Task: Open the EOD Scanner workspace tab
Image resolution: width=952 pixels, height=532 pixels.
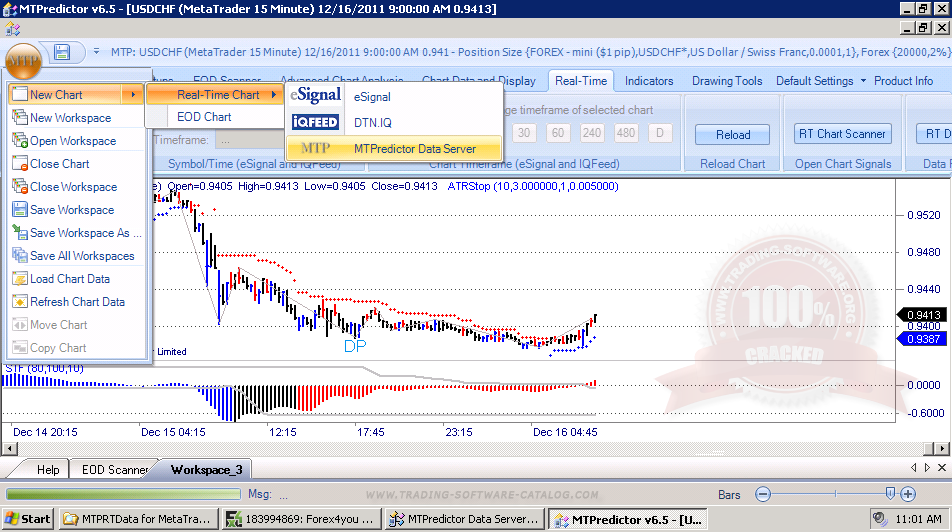Action: (114, 469)
